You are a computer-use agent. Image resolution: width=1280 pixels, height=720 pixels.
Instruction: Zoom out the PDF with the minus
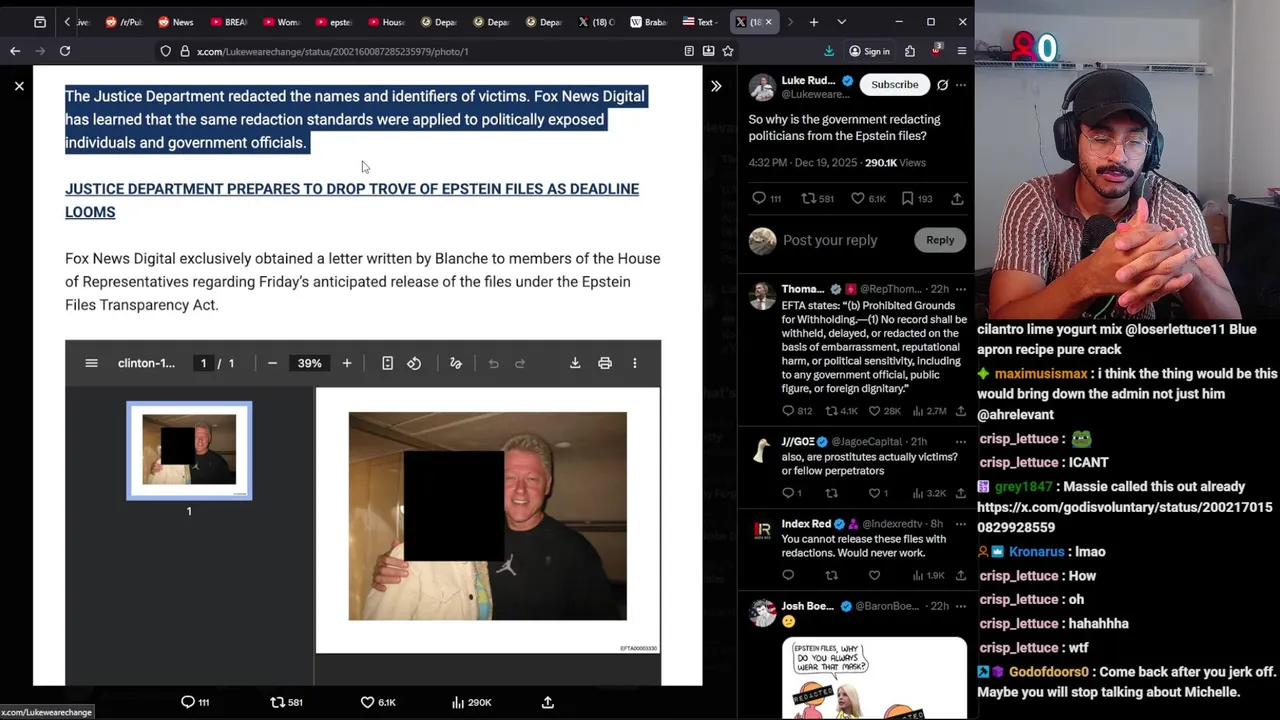click(272, 363)
